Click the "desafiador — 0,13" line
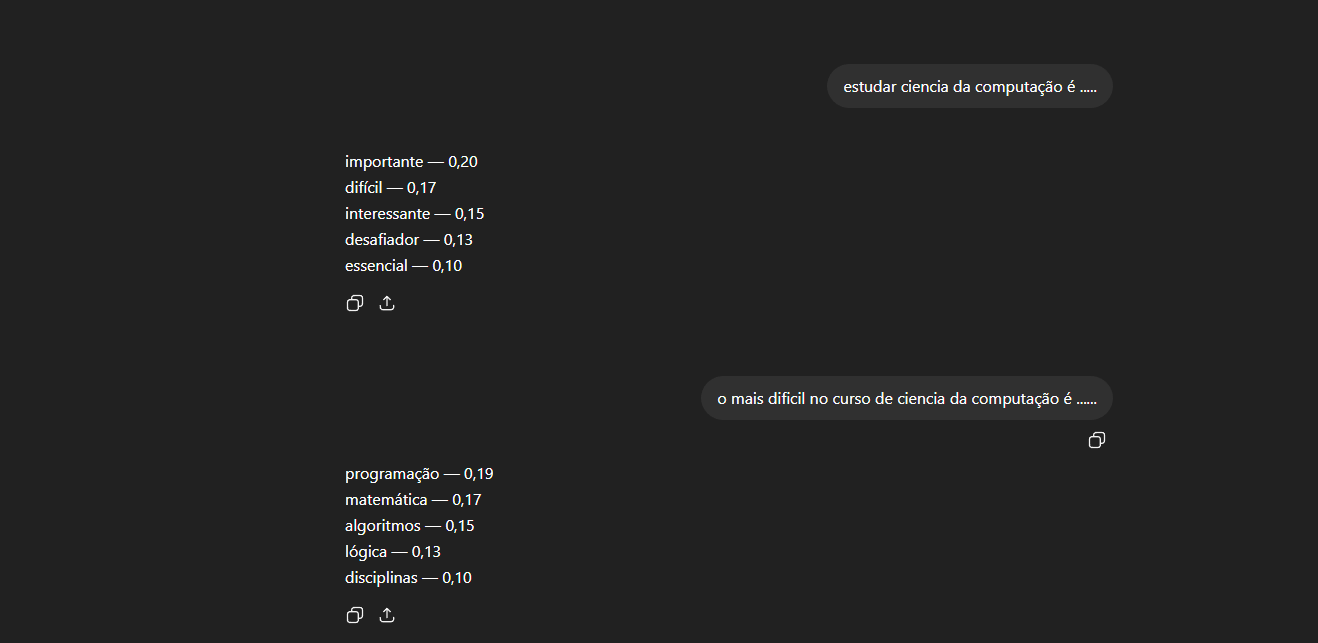 (x=409, y=240)
